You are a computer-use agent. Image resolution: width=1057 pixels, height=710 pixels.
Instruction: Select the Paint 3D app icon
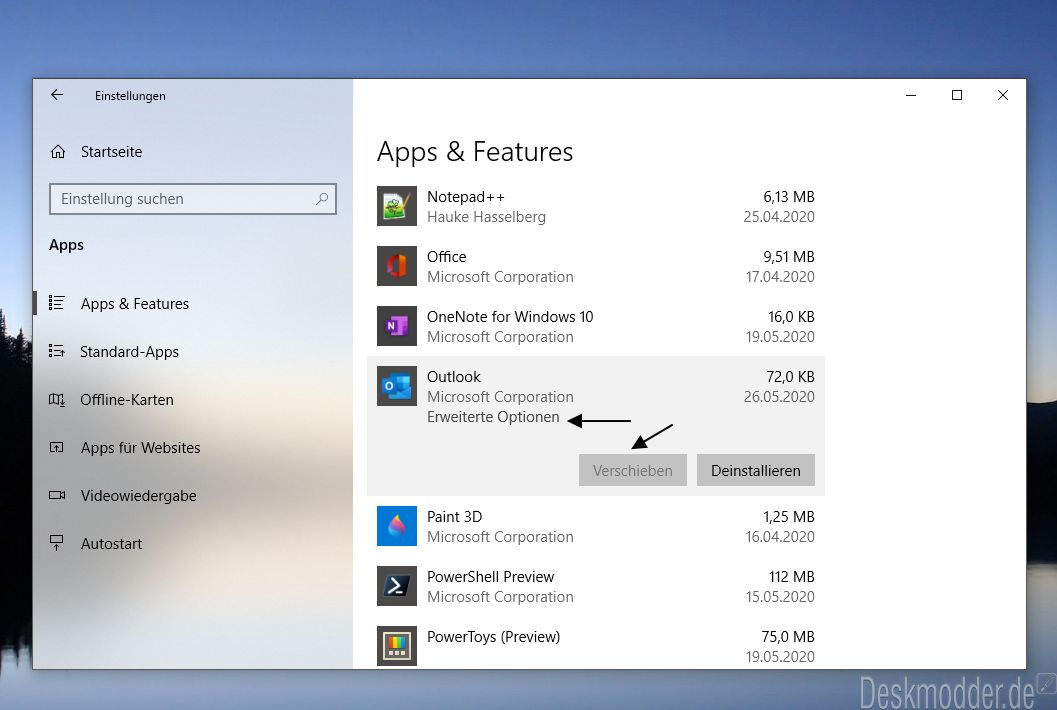tap(396, 526)
